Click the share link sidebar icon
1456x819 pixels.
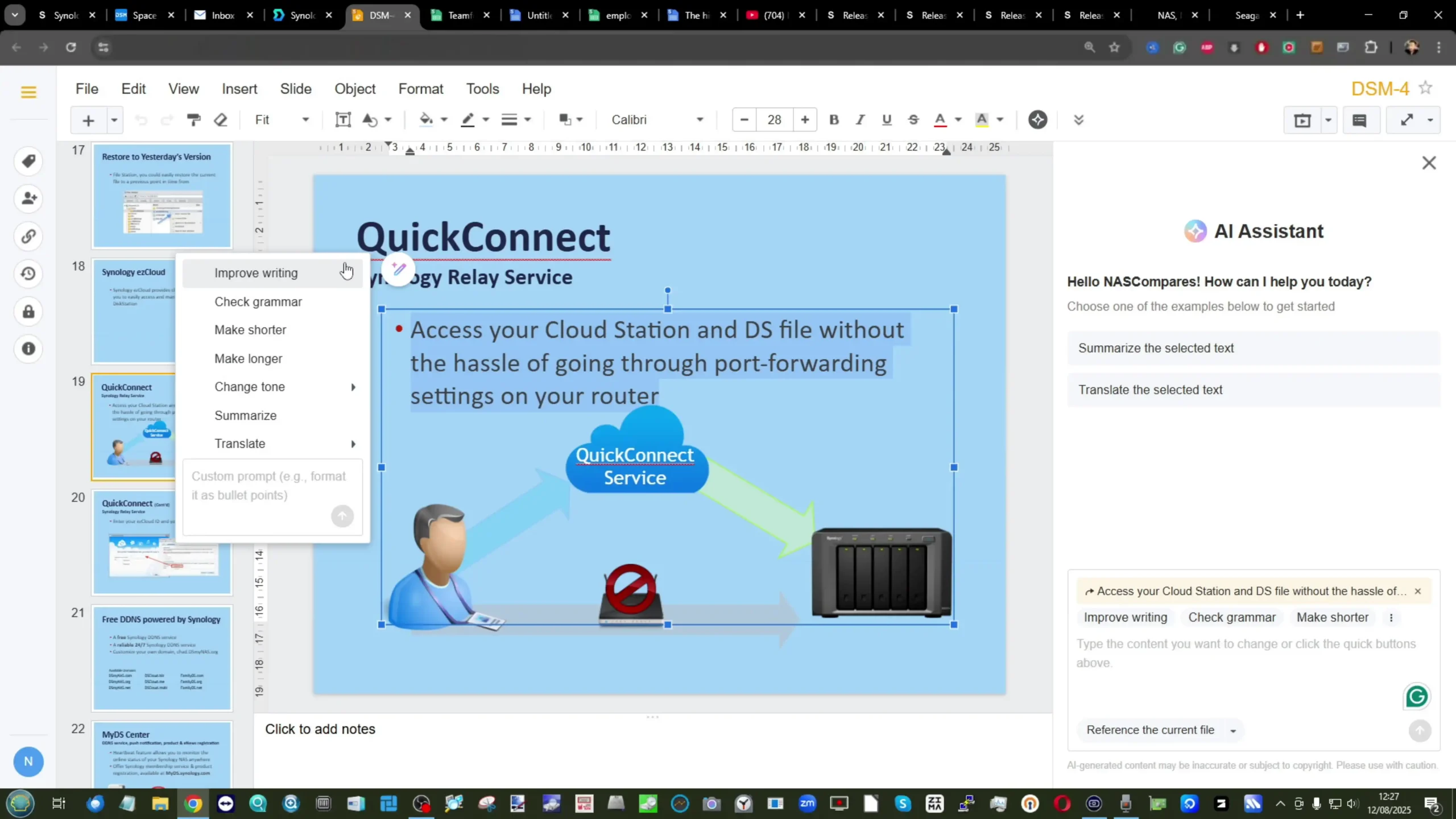tap(28, 236)
